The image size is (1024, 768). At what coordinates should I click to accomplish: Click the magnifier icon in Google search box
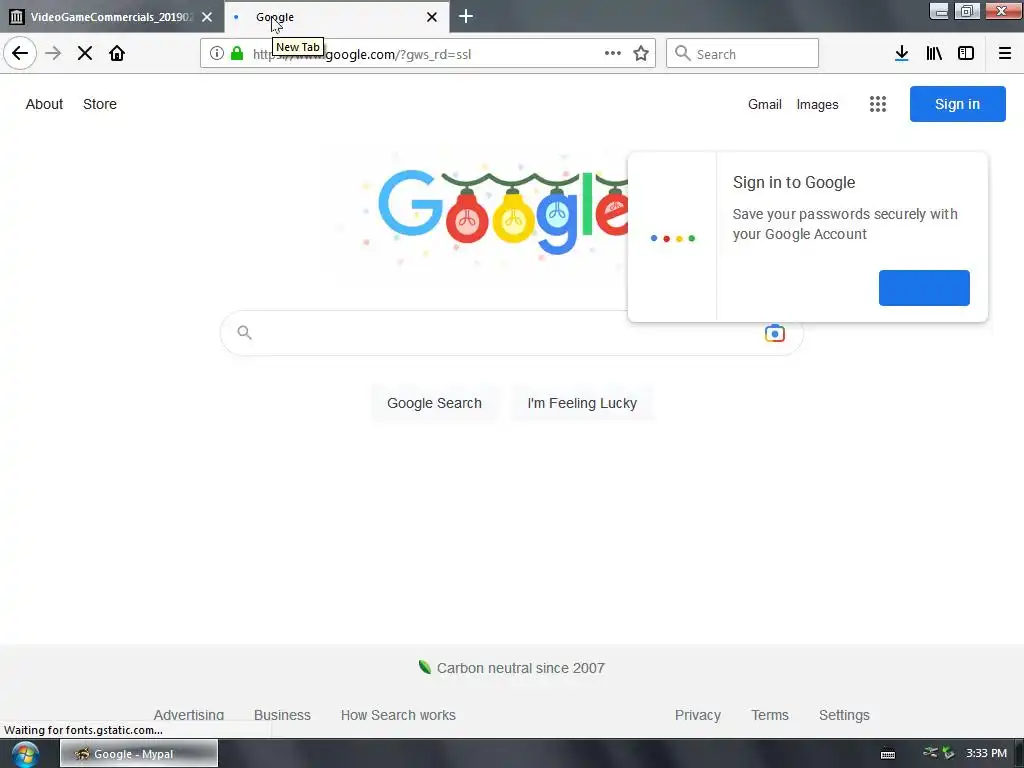click(x=244, y=332)
